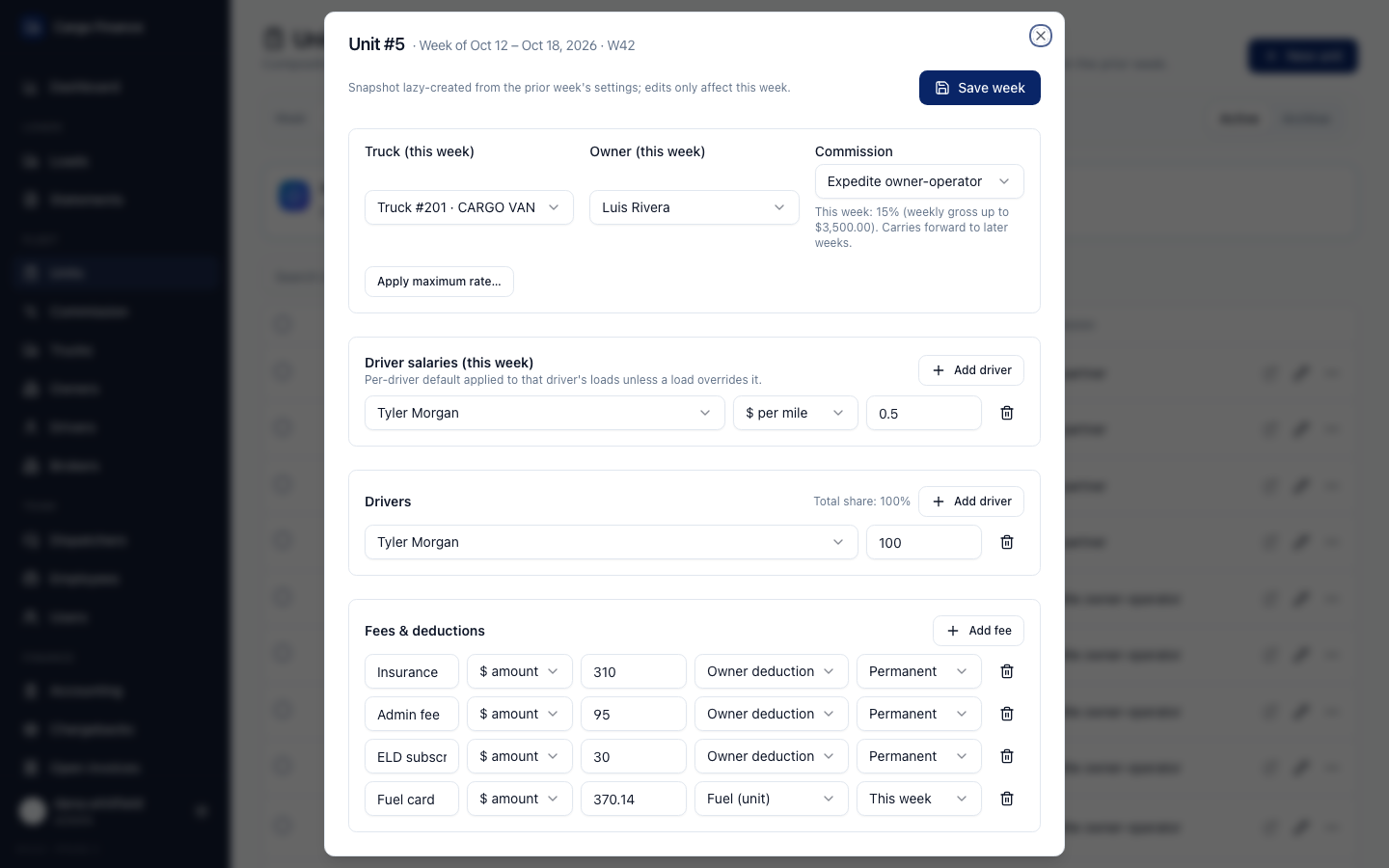
Task: Open Fuel (unit) category dropdown
Action: point(771,799)
